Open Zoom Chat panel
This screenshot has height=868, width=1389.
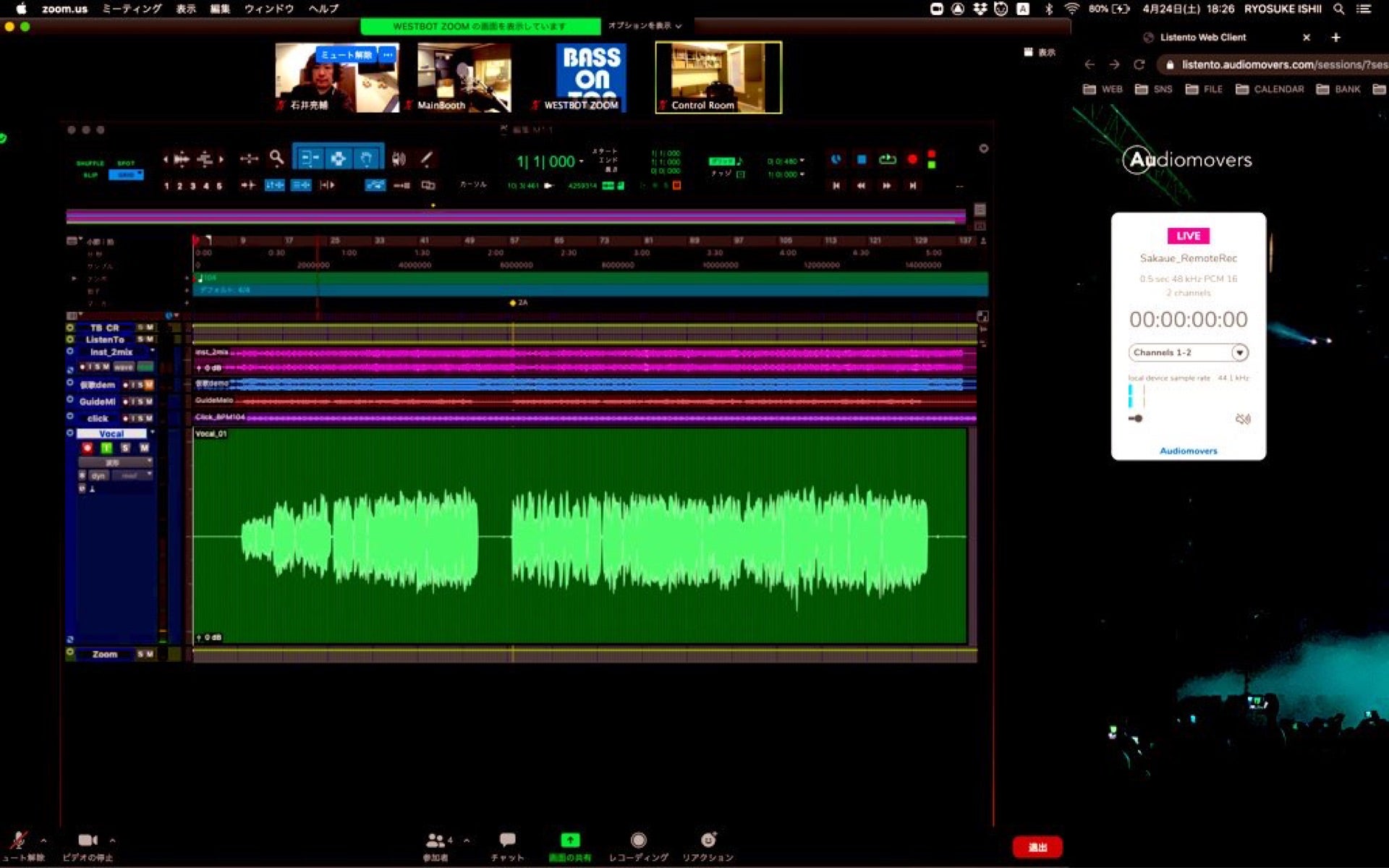507,846
